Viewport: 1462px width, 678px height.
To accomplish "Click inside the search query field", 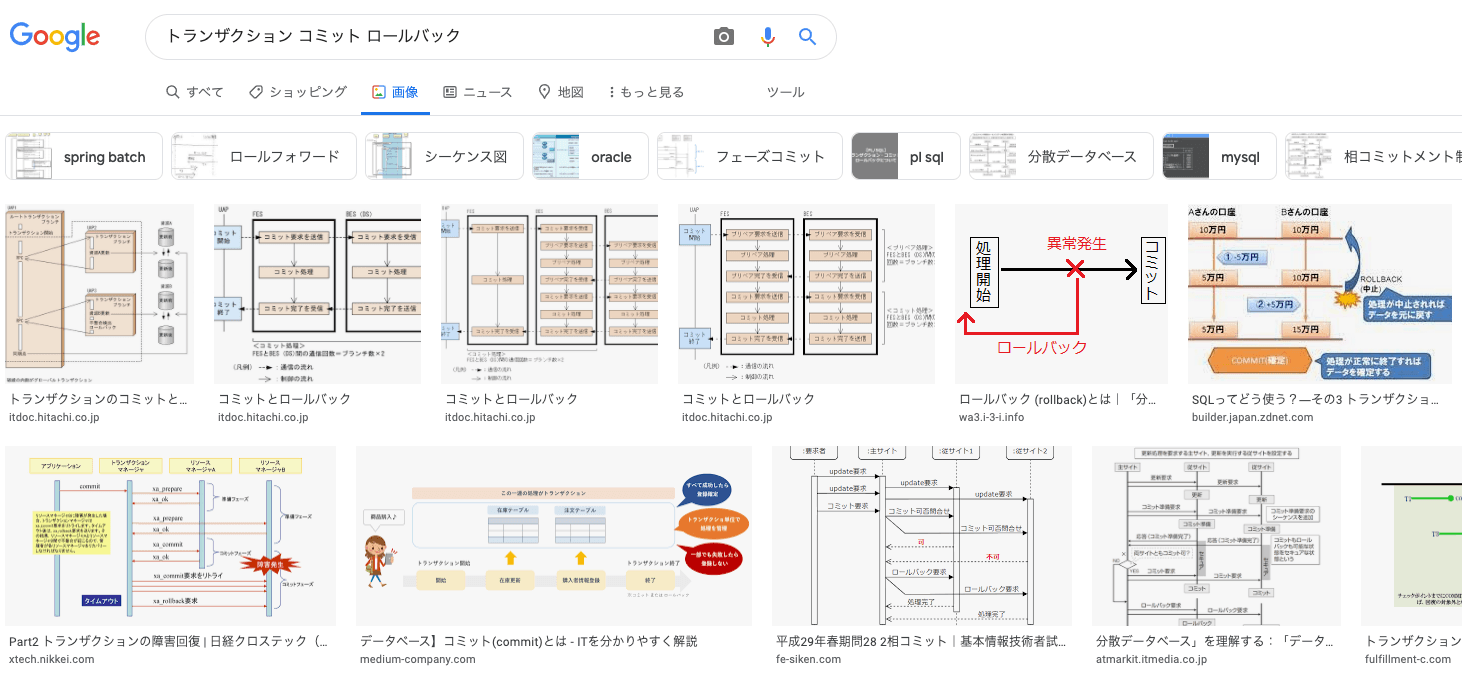I will coord(430,37).
